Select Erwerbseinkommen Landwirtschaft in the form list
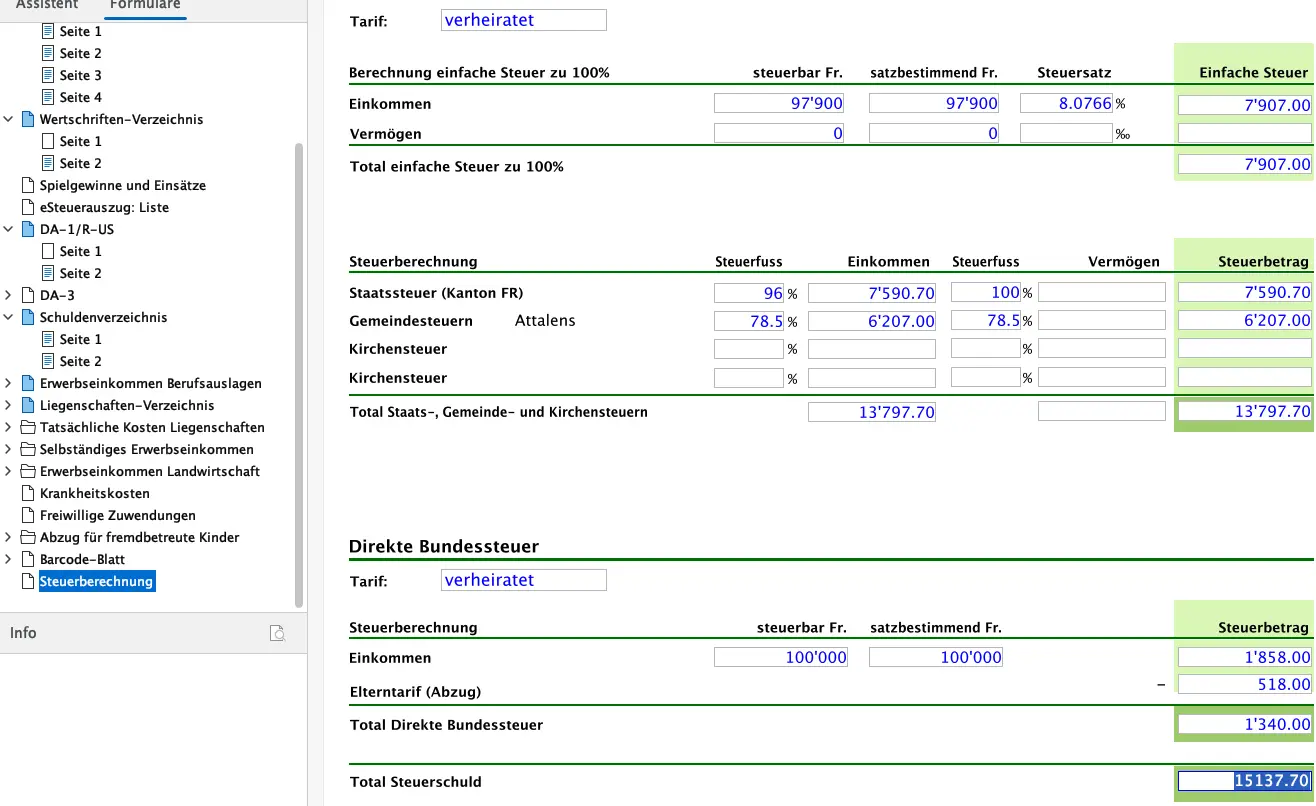 point(149,471)
